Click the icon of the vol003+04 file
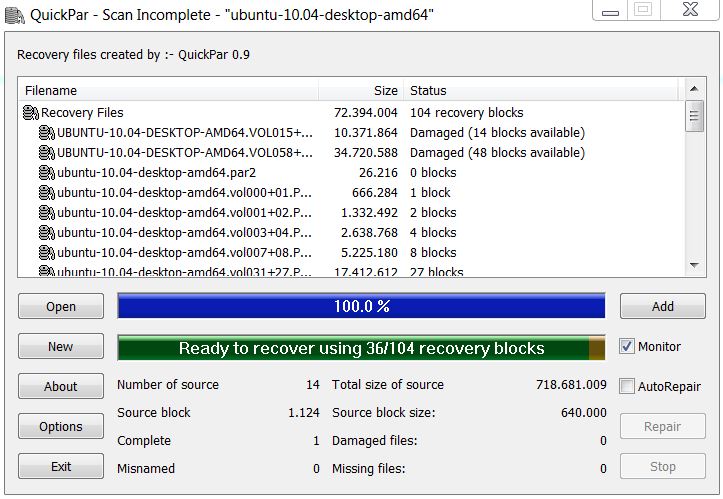The height and width of the screenshot is (499, 723). point(47,232)
